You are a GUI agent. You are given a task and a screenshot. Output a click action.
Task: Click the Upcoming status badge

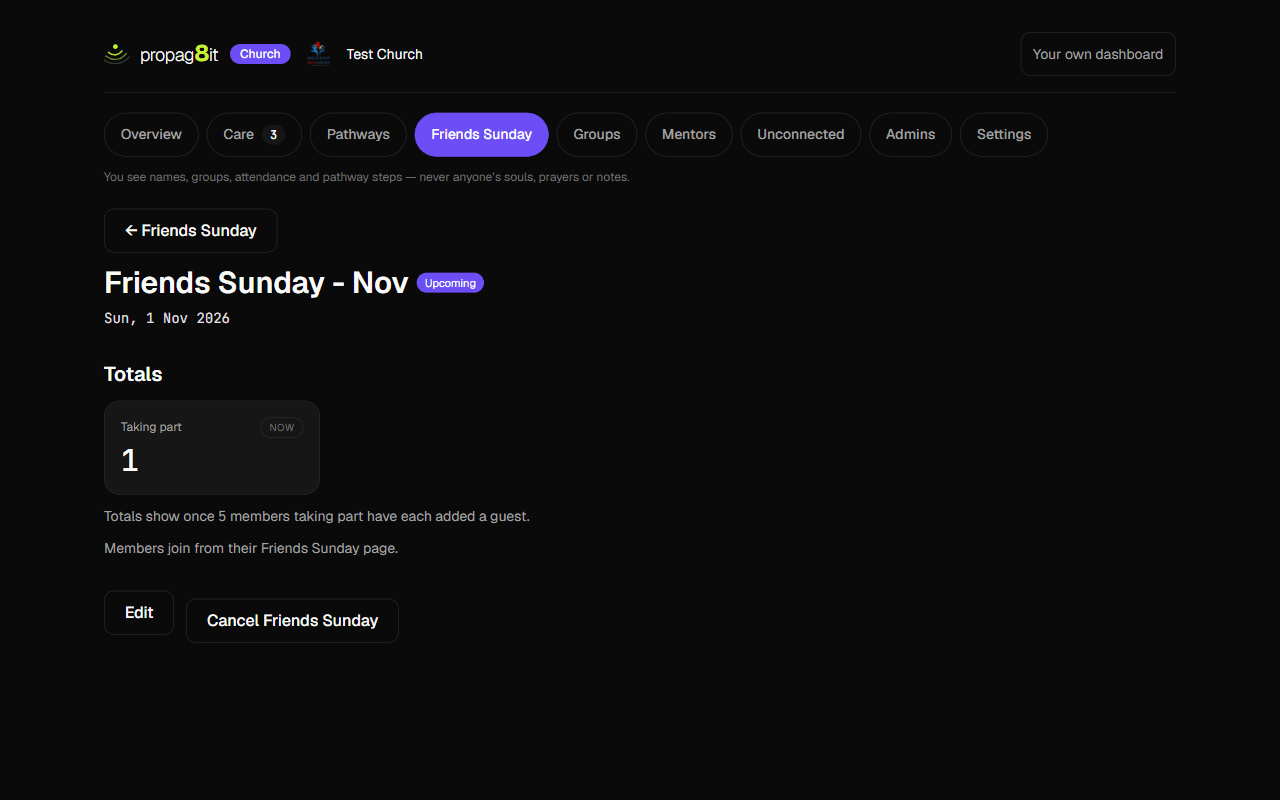[450, 283]
